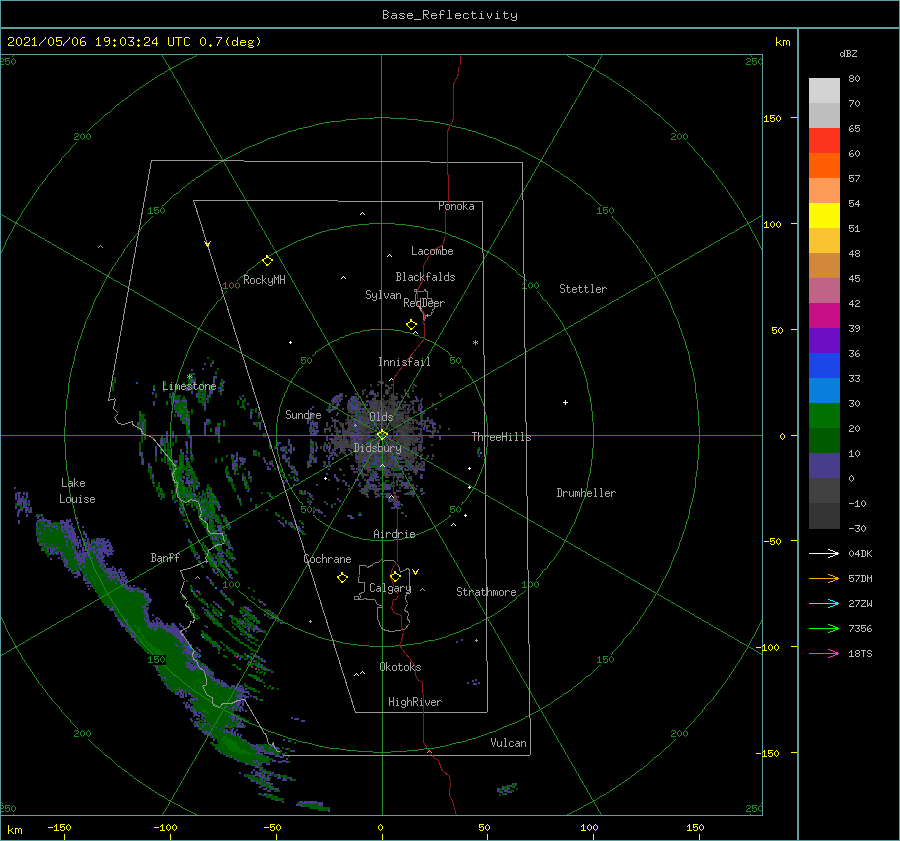Pick the bright orange swatch below red
This screenshot has height=841, width=900.
point(824,166)
